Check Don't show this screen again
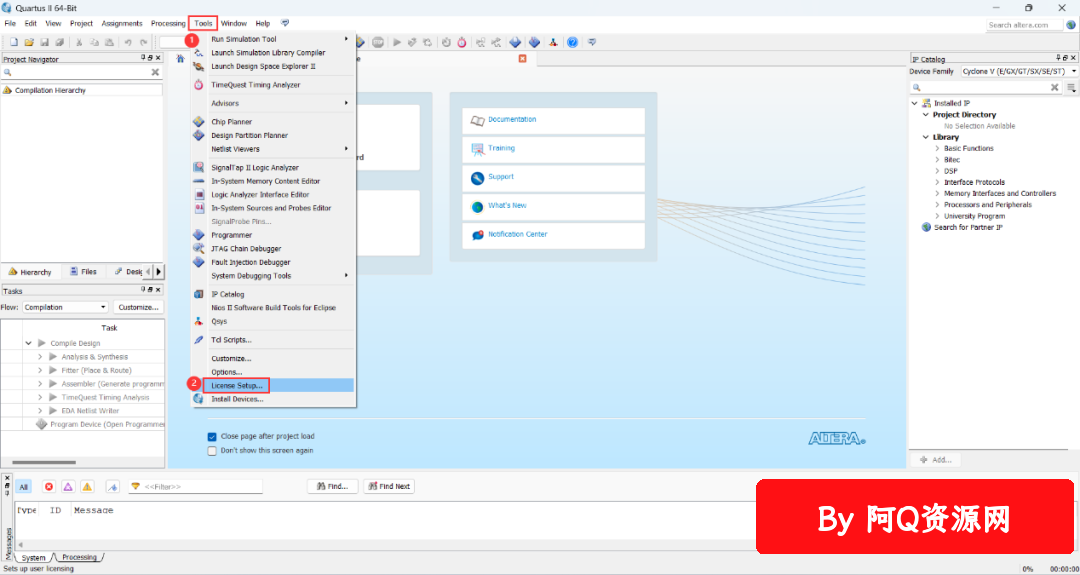The width and height of the screenshot is (1080, 575). pos(212,450)
